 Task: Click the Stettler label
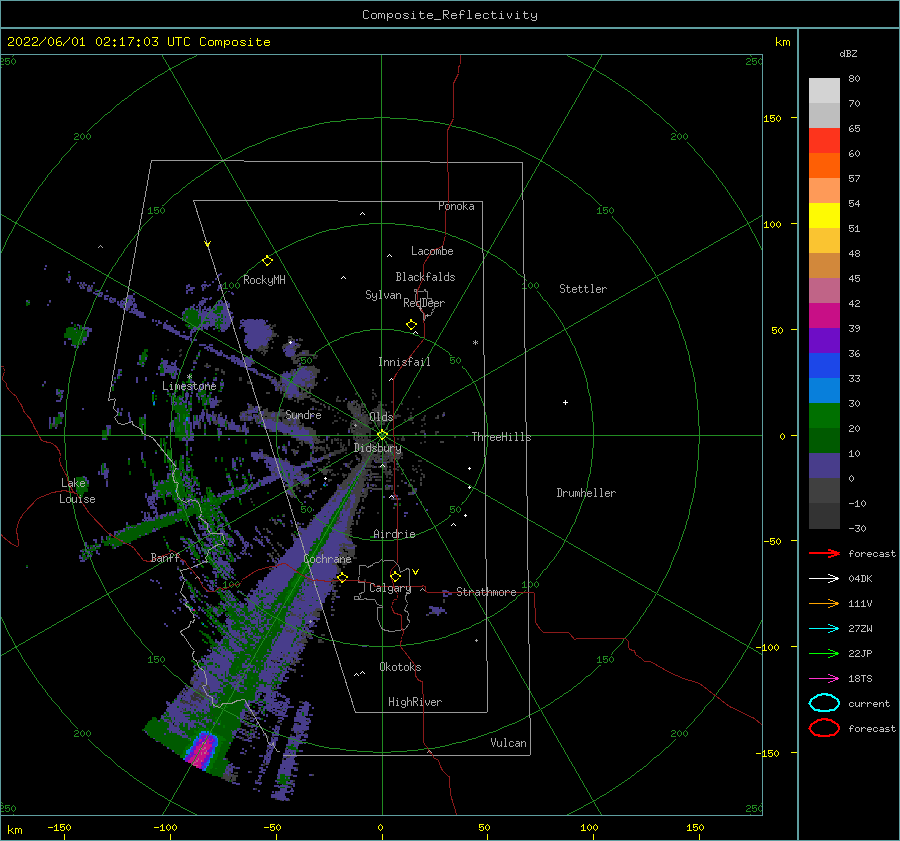(583, 289)
